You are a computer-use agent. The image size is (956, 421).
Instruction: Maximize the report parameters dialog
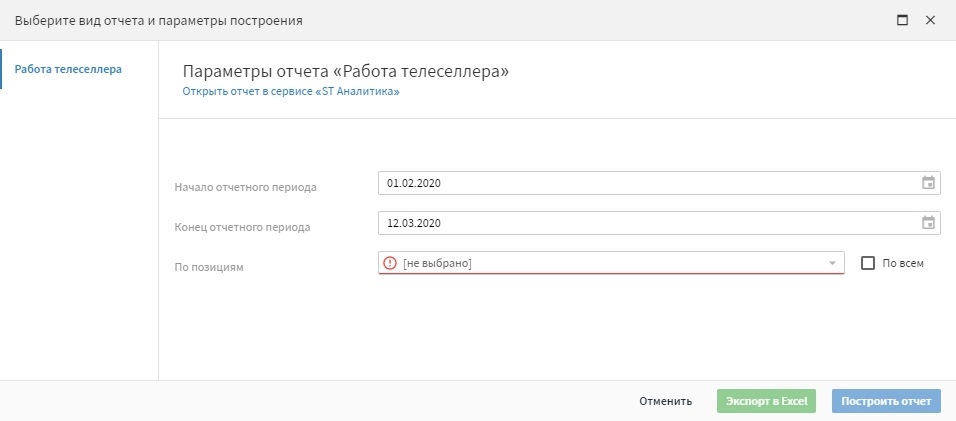[x=902, y=20]
